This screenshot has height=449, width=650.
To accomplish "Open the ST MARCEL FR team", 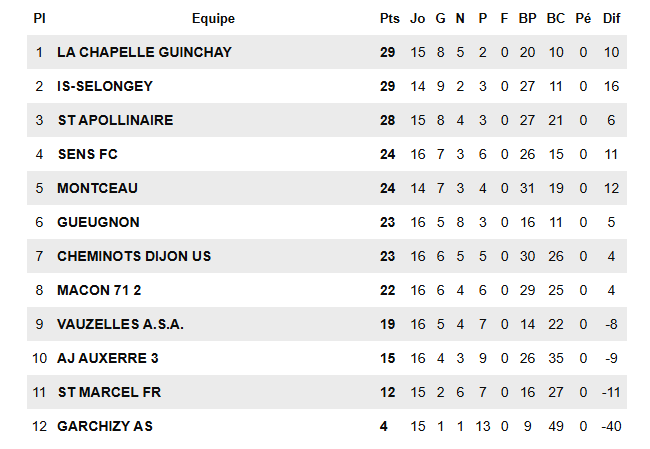I will 109,392.
